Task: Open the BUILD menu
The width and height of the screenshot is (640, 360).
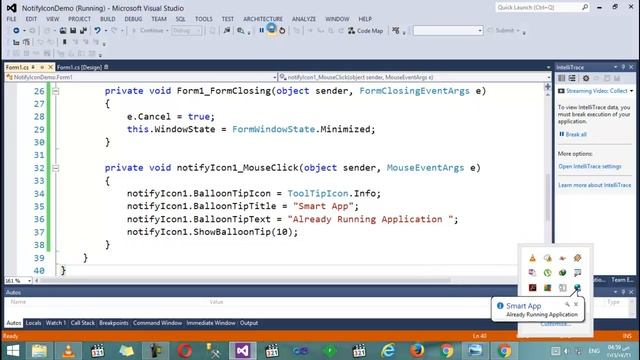Action: pyautogui.click(x=108, y=19)
